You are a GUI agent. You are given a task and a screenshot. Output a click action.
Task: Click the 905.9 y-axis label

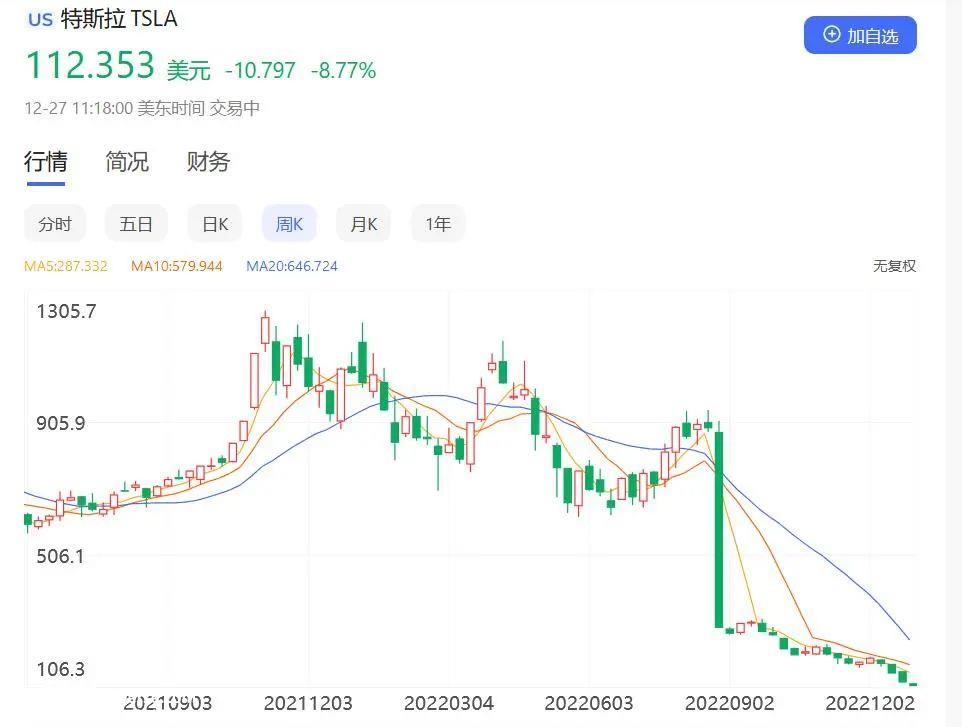coord(61,423)
